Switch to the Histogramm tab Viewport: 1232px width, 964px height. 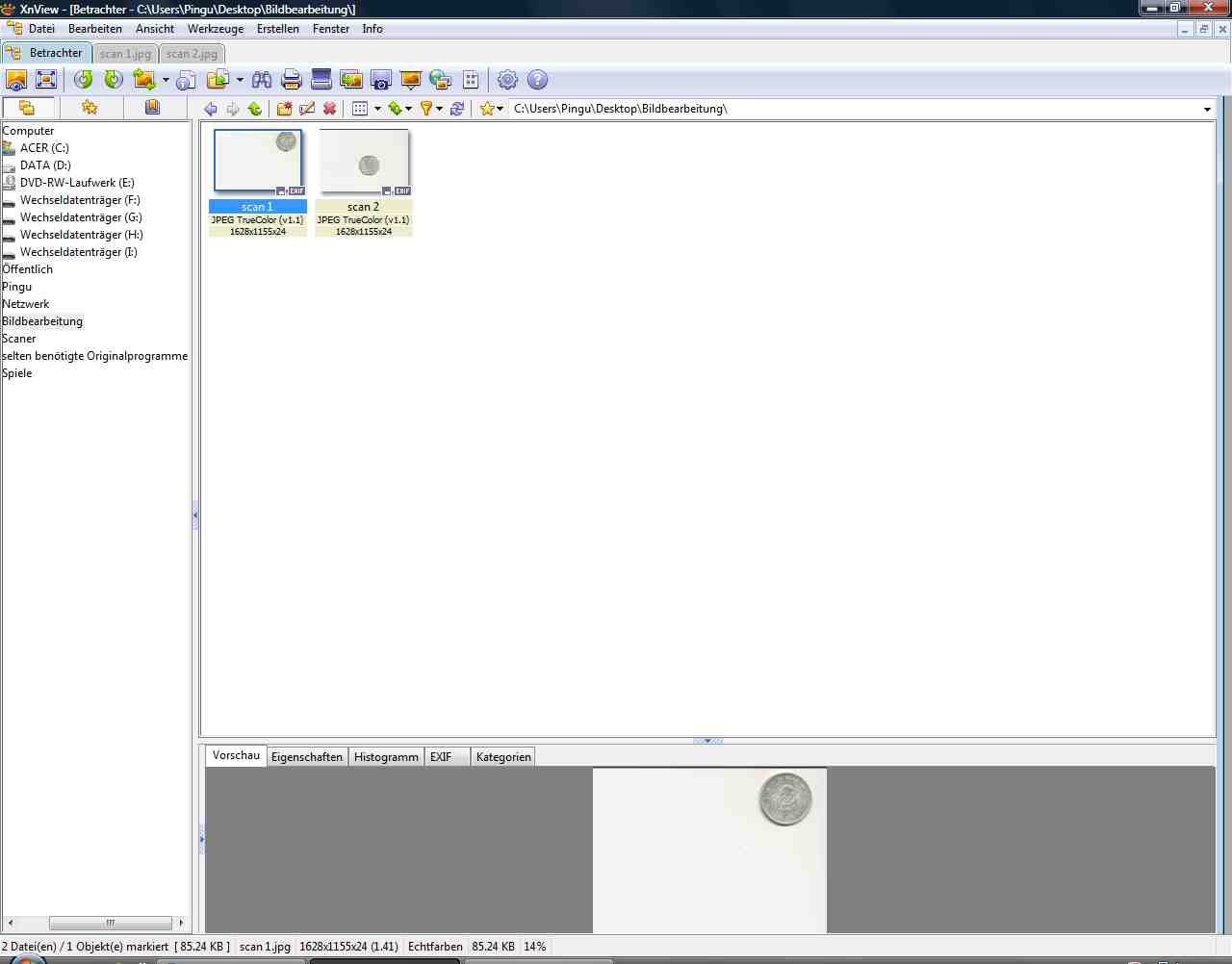coord(386,757)
